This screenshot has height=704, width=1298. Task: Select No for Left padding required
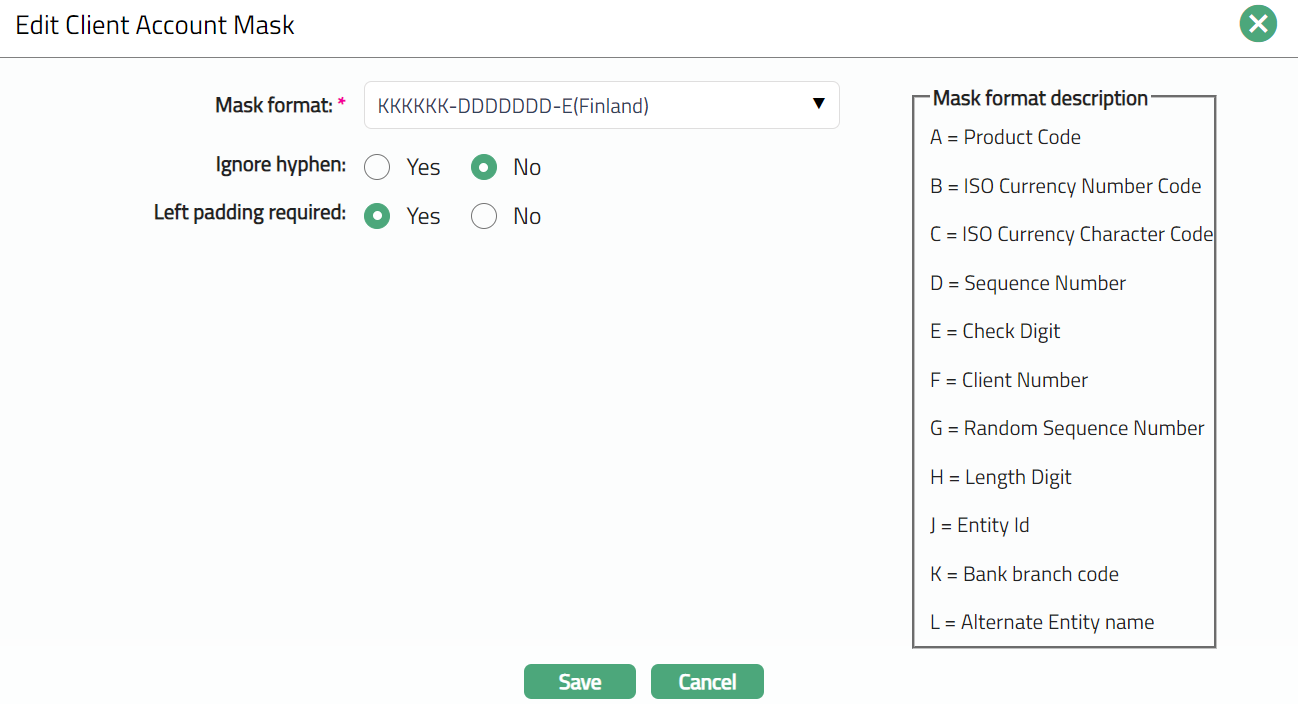click(484, 216)
